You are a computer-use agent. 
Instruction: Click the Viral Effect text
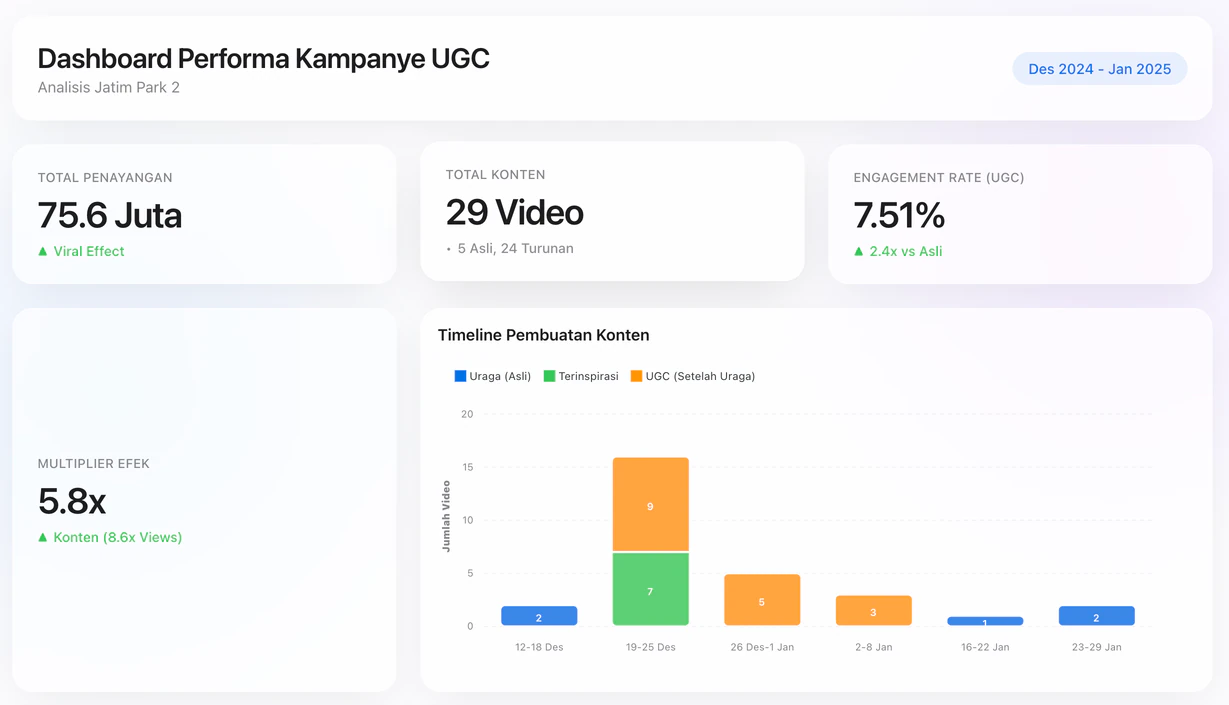coord(89,251)
